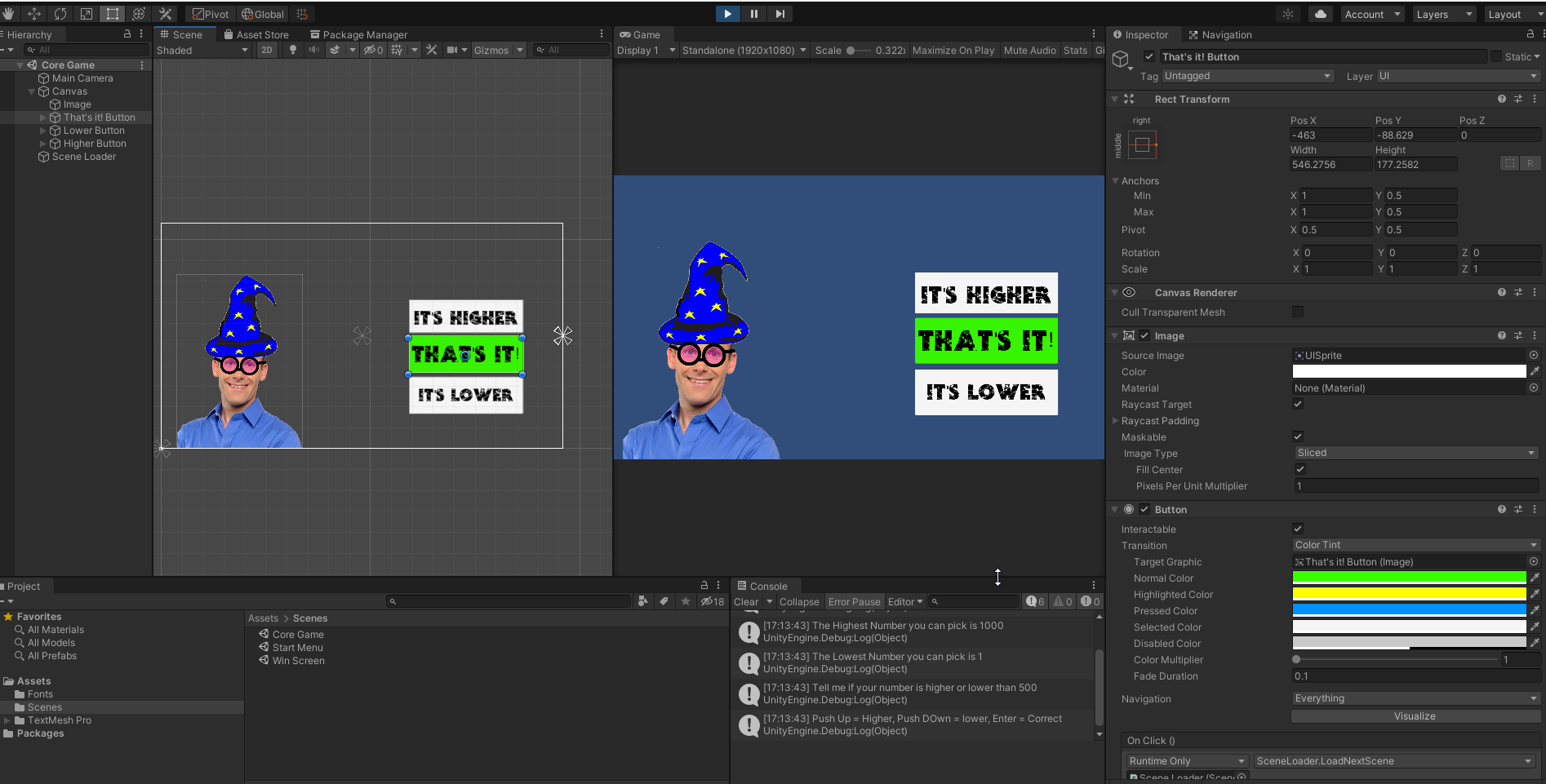Clear the console log

click(745, 601)
